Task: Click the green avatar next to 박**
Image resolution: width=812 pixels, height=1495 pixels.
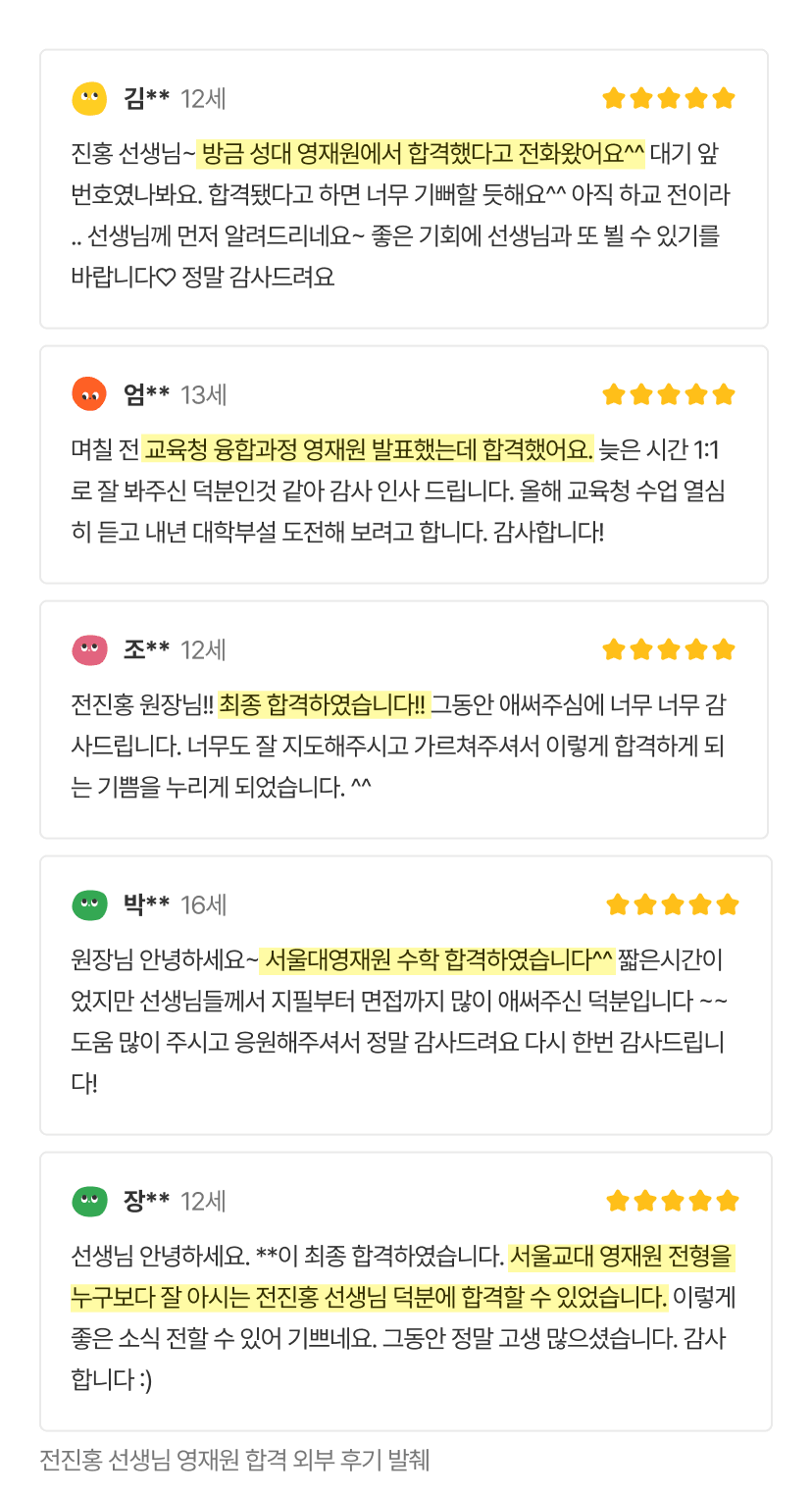Action: (89, 904)
